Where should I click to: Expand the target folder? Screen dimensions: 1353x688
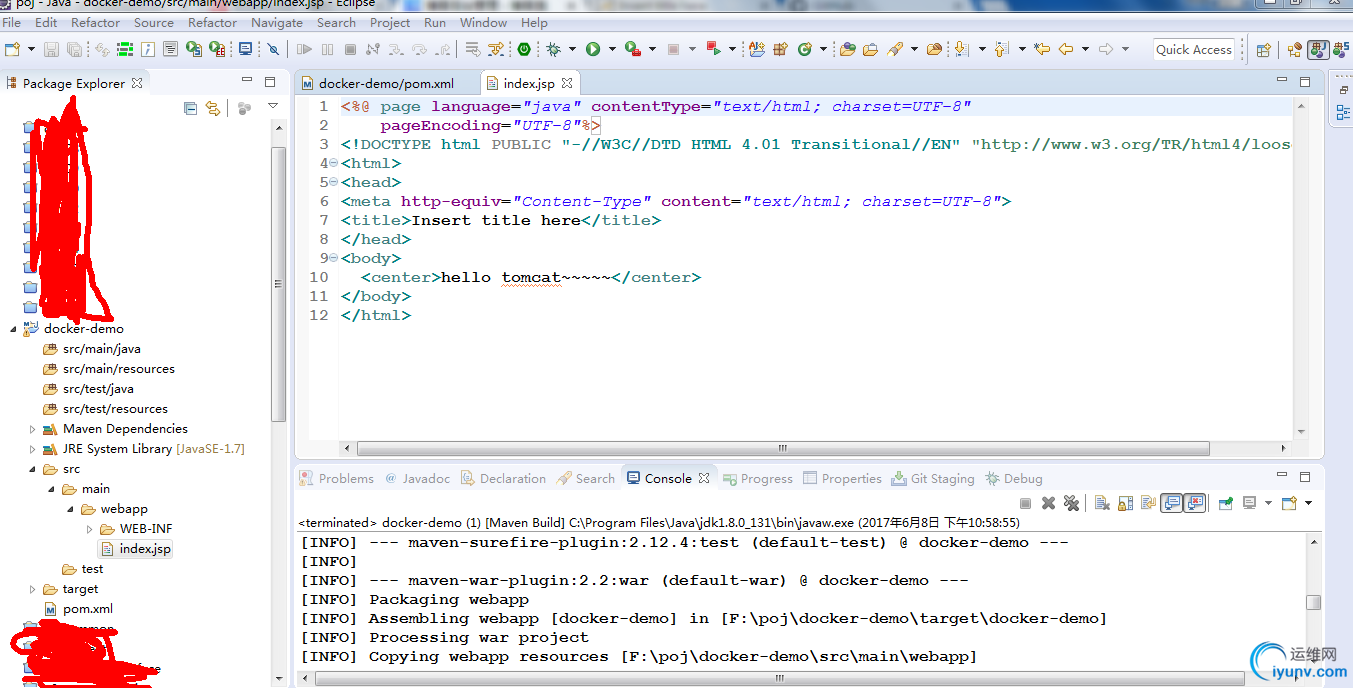click(x=32, y=589)
